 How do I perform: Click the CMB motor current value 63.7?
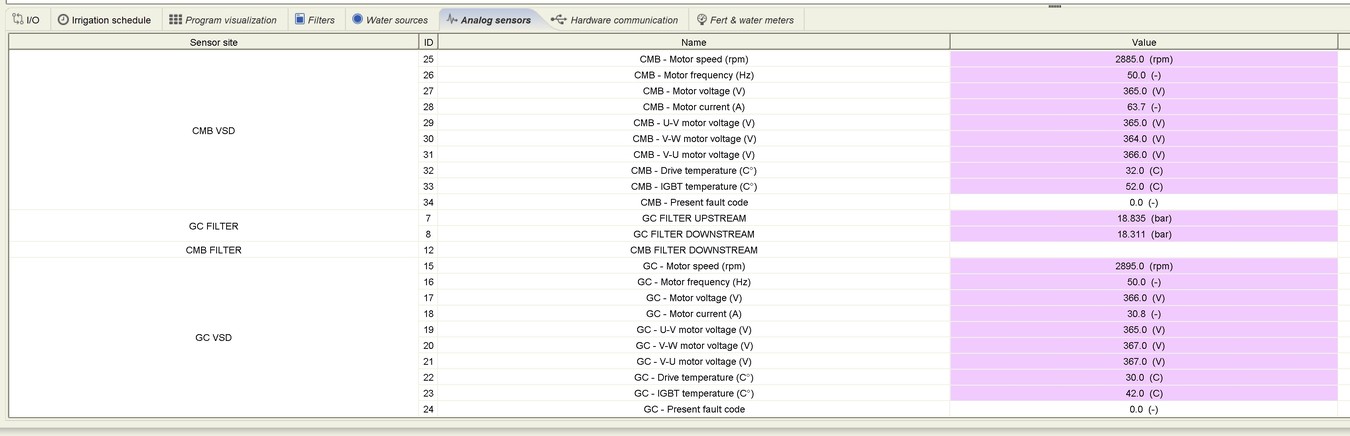pos(1143,107)
